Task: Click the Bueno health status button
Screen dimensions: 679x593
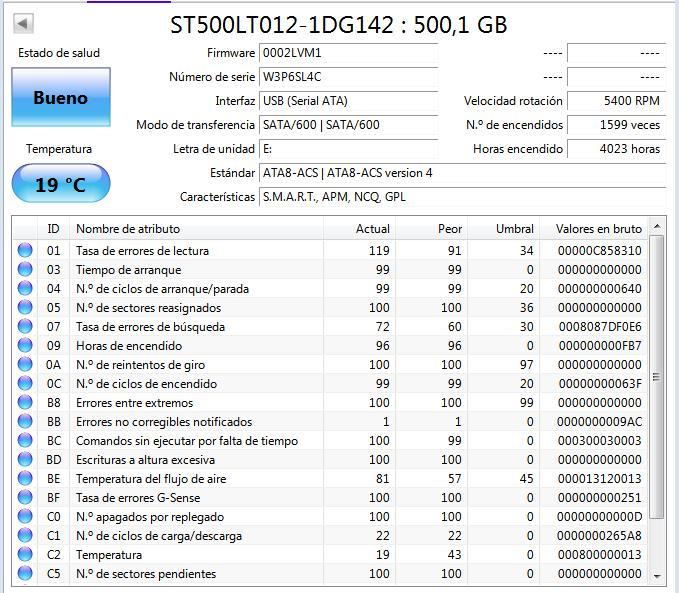Action: click(x=61, y=97)
